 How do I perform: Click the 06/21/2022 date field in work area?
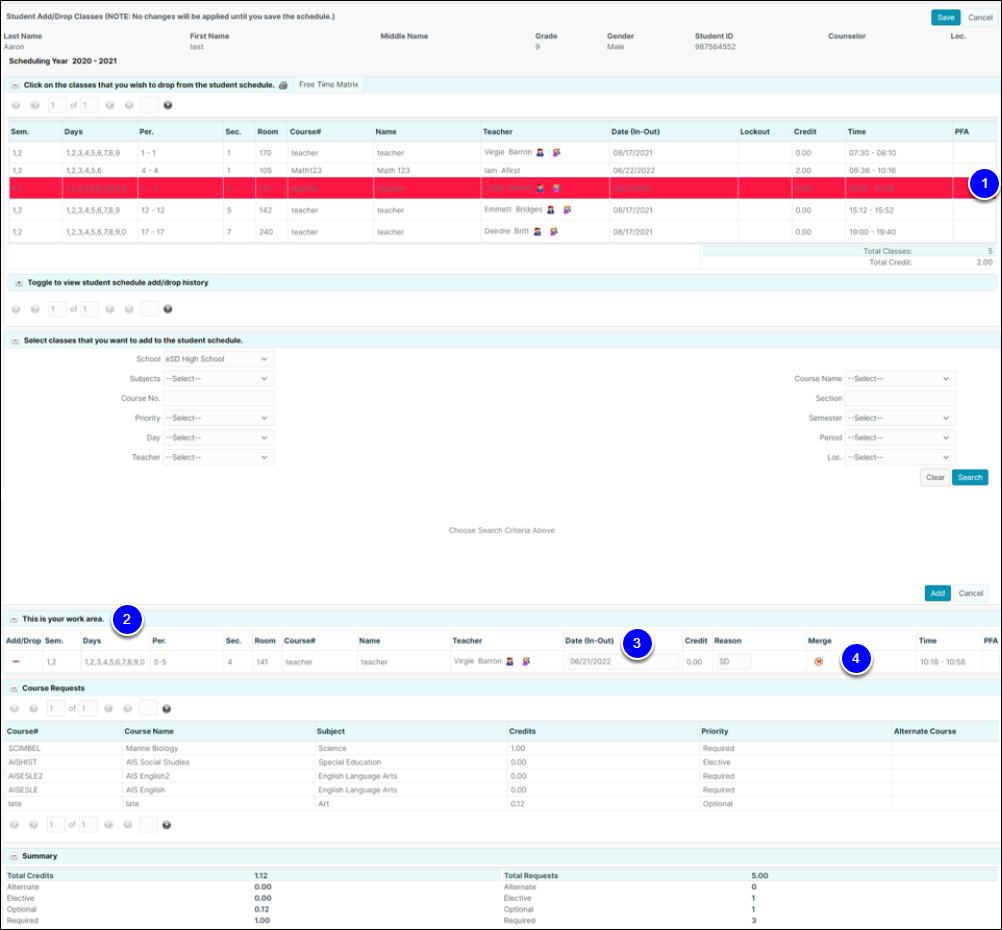pos(622,662)
